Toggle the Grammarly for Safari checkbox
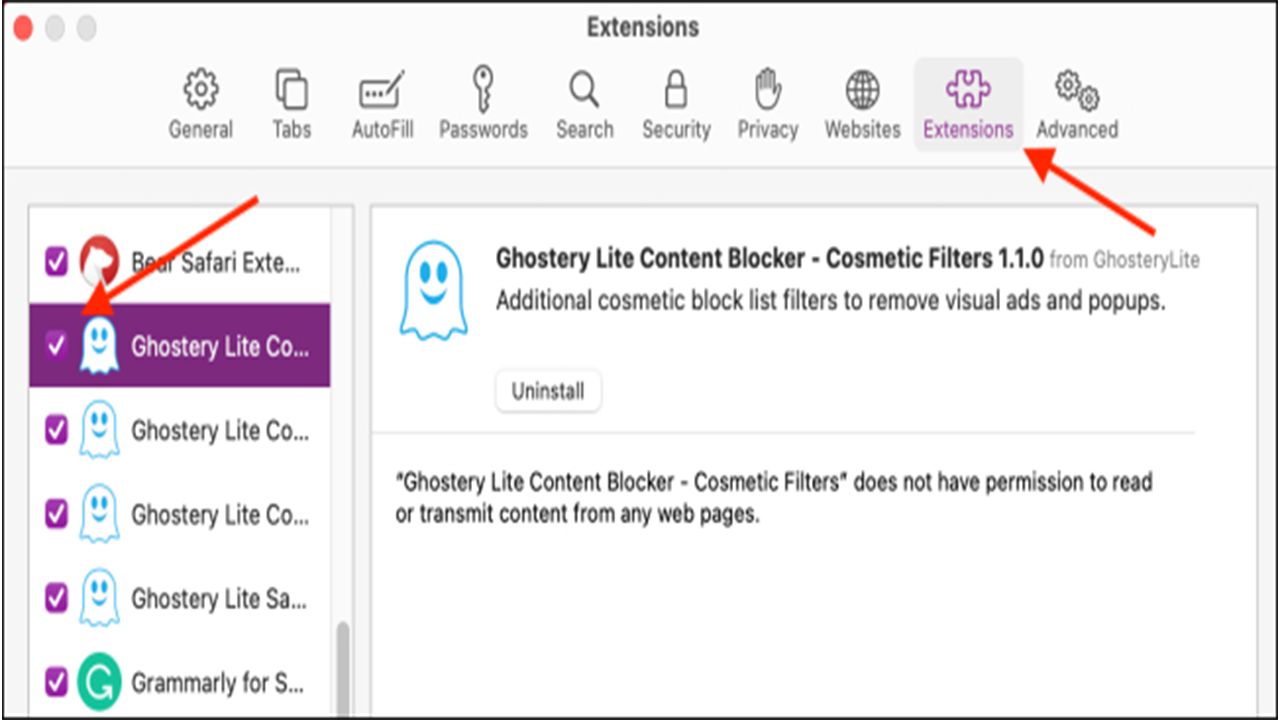This screenshot has height=720, width=1280. coord(57,683)
